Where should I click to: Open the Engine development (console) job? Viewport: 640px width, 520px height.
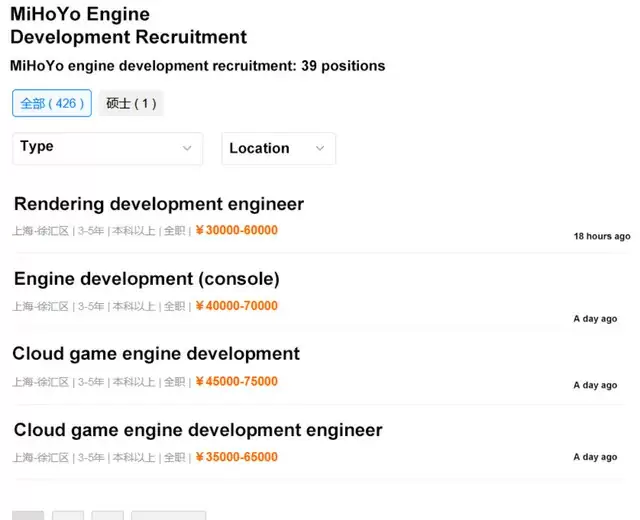(x=147, y=279)
